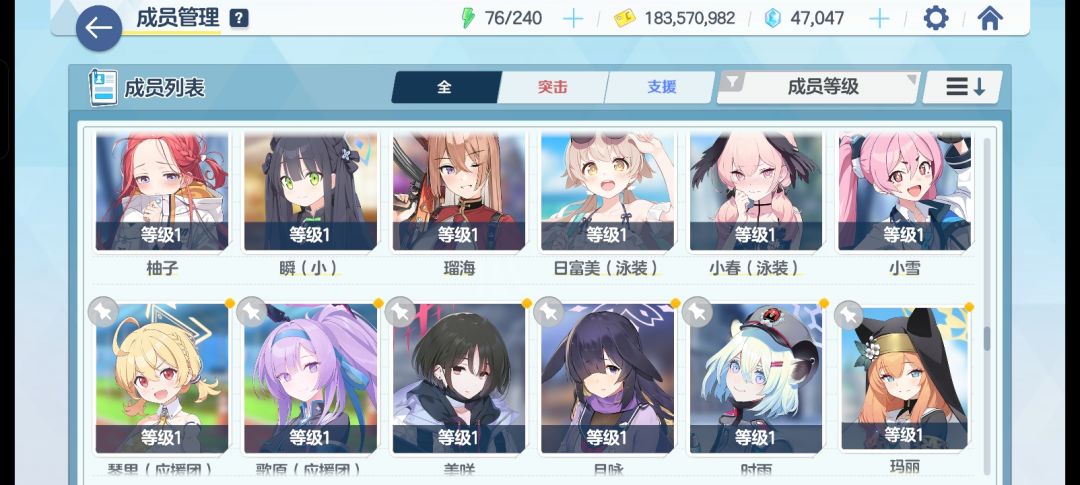Screen dimensions: 1080x485
Task: Open 日富美（泳装）member card
Action: pos(607,205)
